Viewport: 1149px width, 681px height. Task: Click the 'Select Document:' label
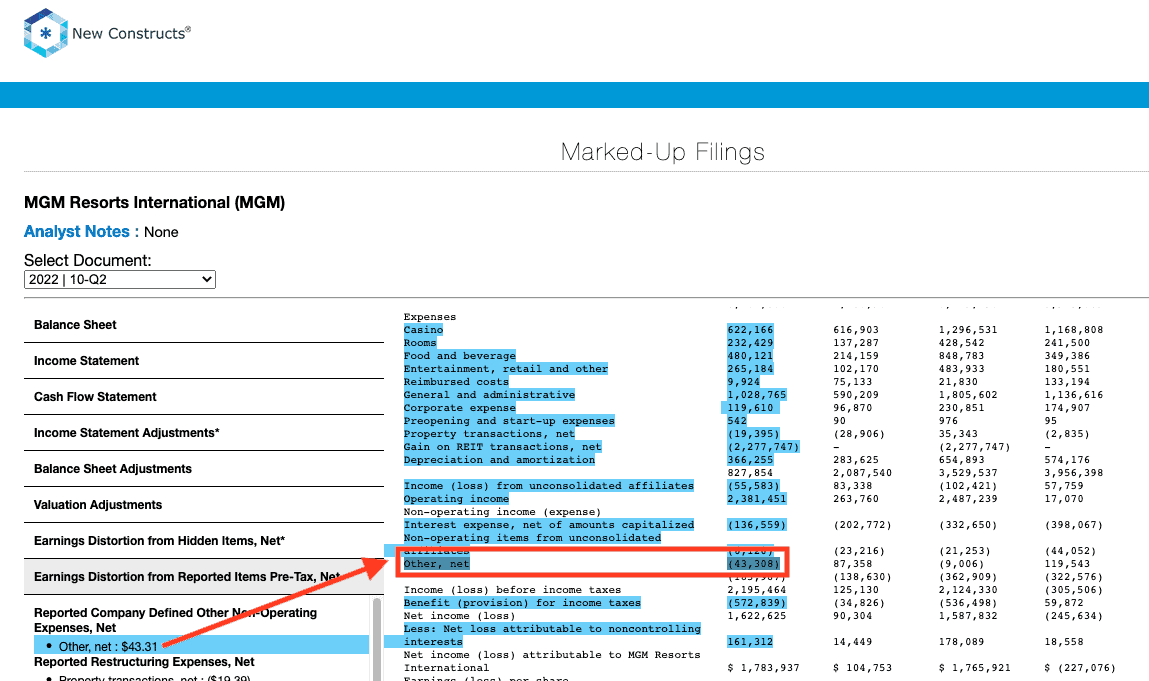click(x=88, y=260)
